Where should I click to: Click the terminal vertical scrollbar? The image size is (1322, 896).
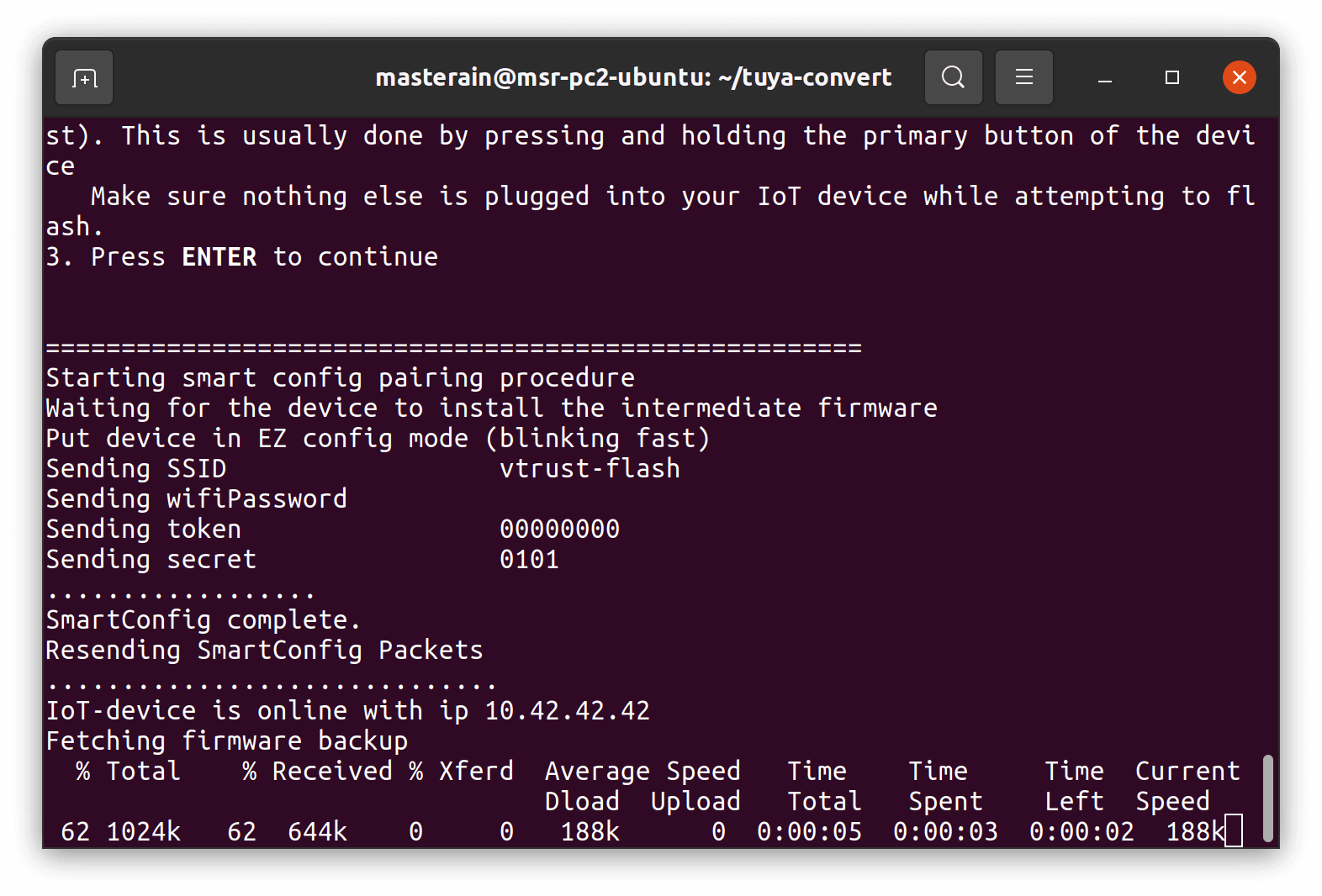1267,798
